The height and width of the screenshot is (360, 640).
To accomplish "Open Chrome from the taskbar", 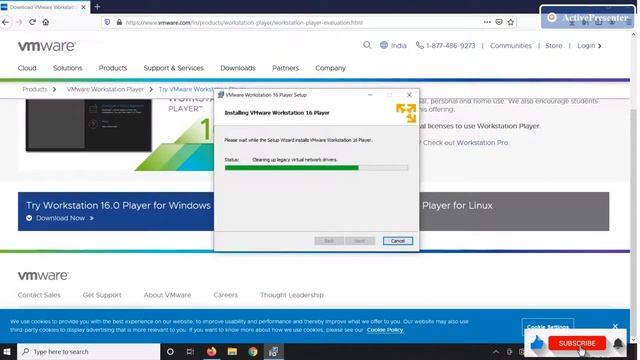I will click(253, 351).
